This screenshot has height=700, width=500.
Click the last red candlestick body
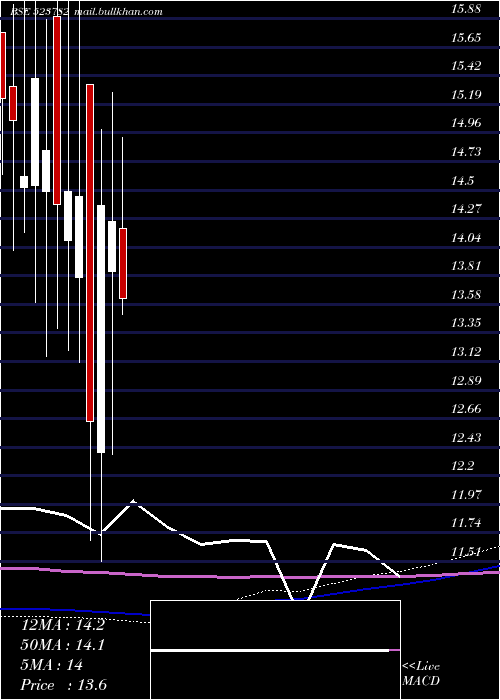coord(123,263)
